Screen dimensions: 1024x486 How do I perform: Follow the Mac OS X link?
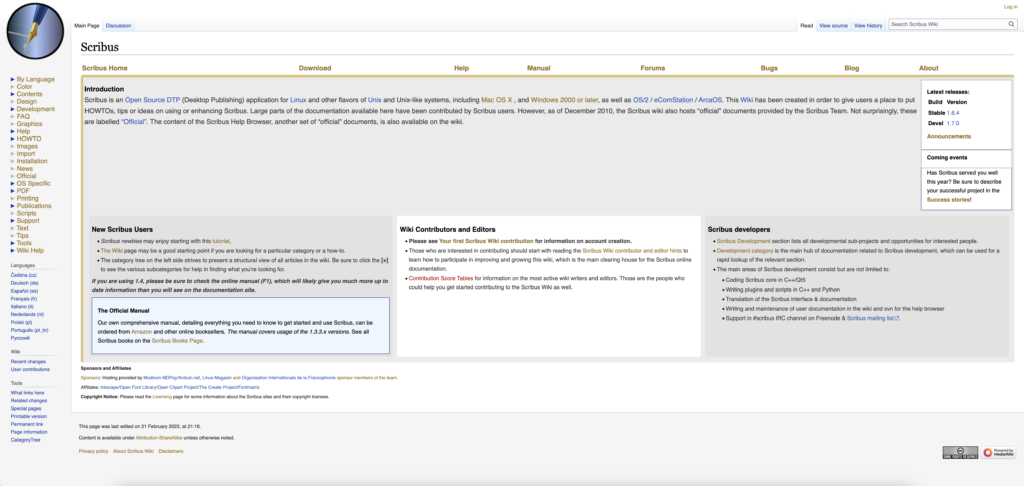coord(496,100)
